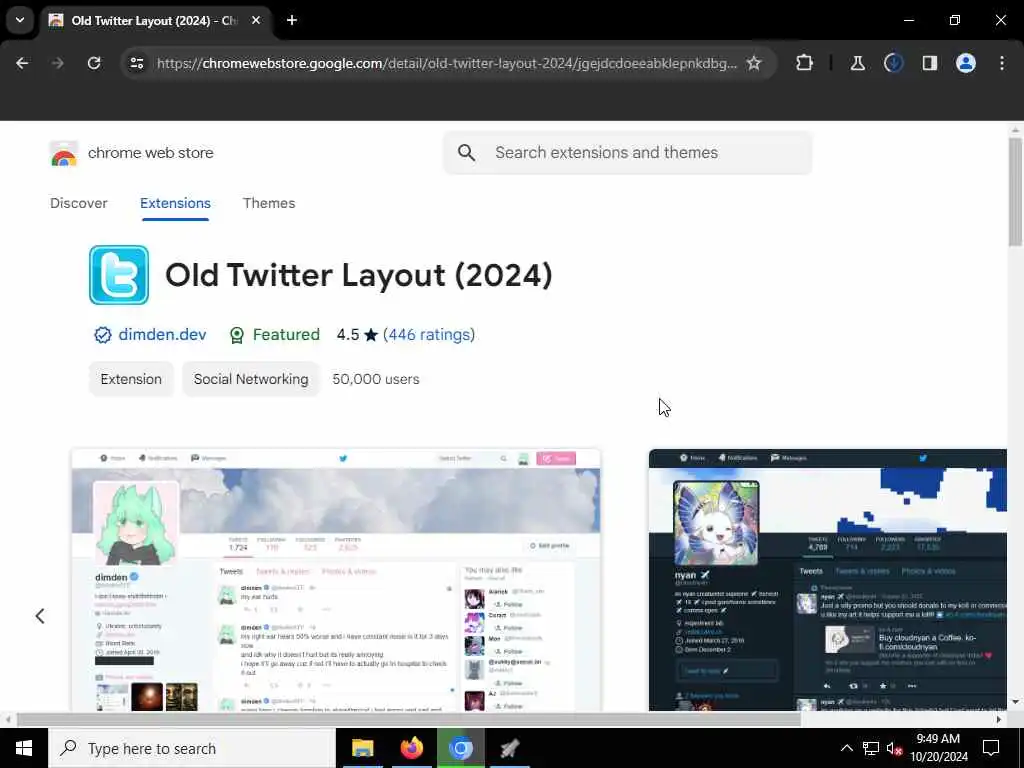Click the address bar URL

click(447, 63)
